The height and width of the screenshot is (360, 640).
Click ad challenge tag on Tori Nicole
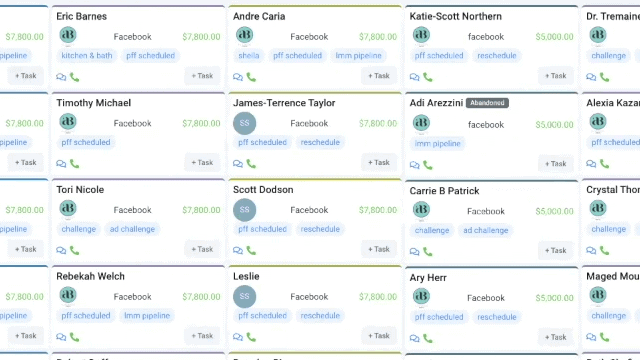click(x=132, y=229)
